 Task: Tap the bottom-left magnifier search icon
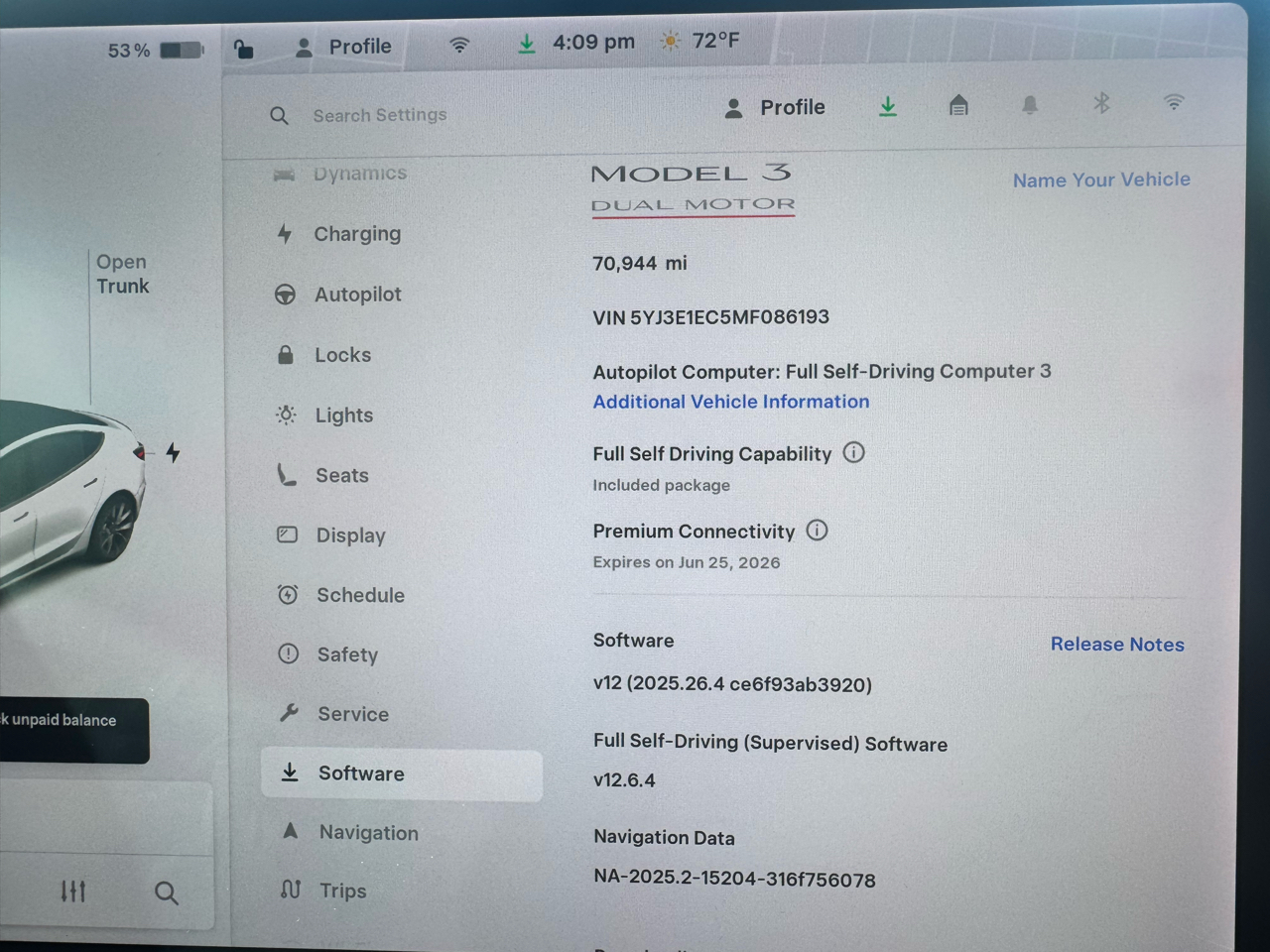[x=167, y=893]
